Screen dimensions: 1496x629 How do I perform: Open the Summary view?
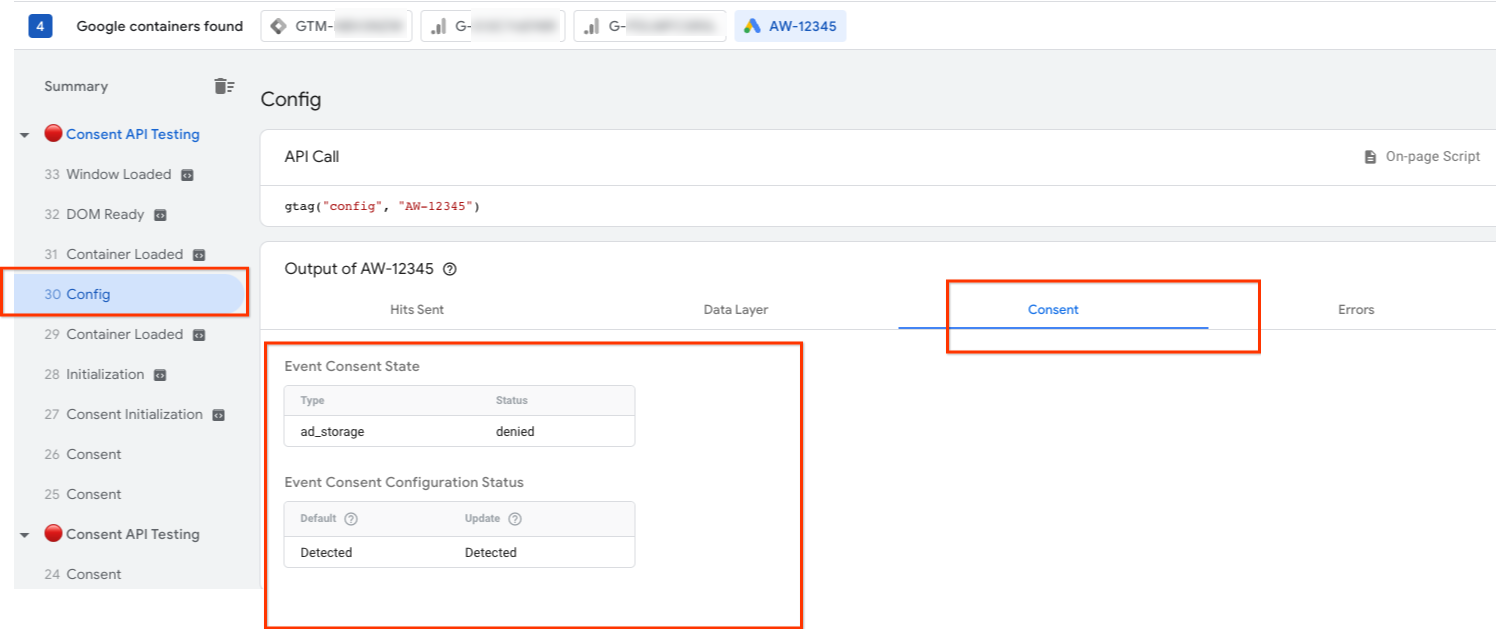[76, 86]
